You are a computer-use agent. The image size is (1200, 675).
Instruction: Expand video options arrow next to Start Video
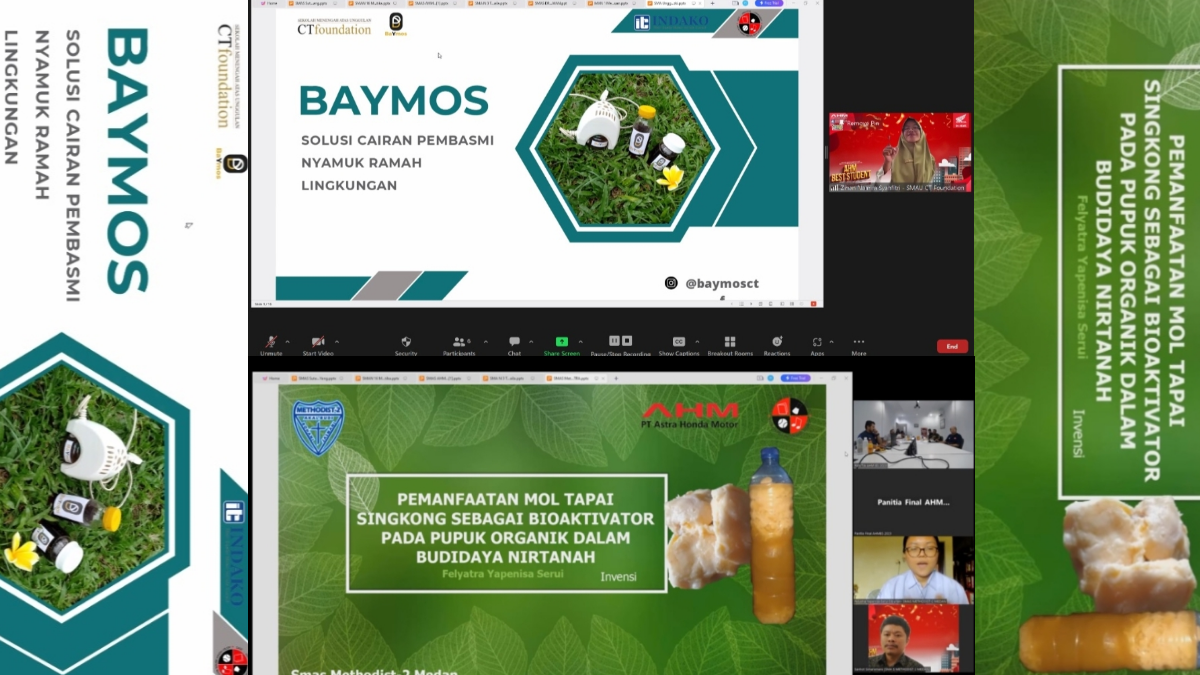click(336, 341)
